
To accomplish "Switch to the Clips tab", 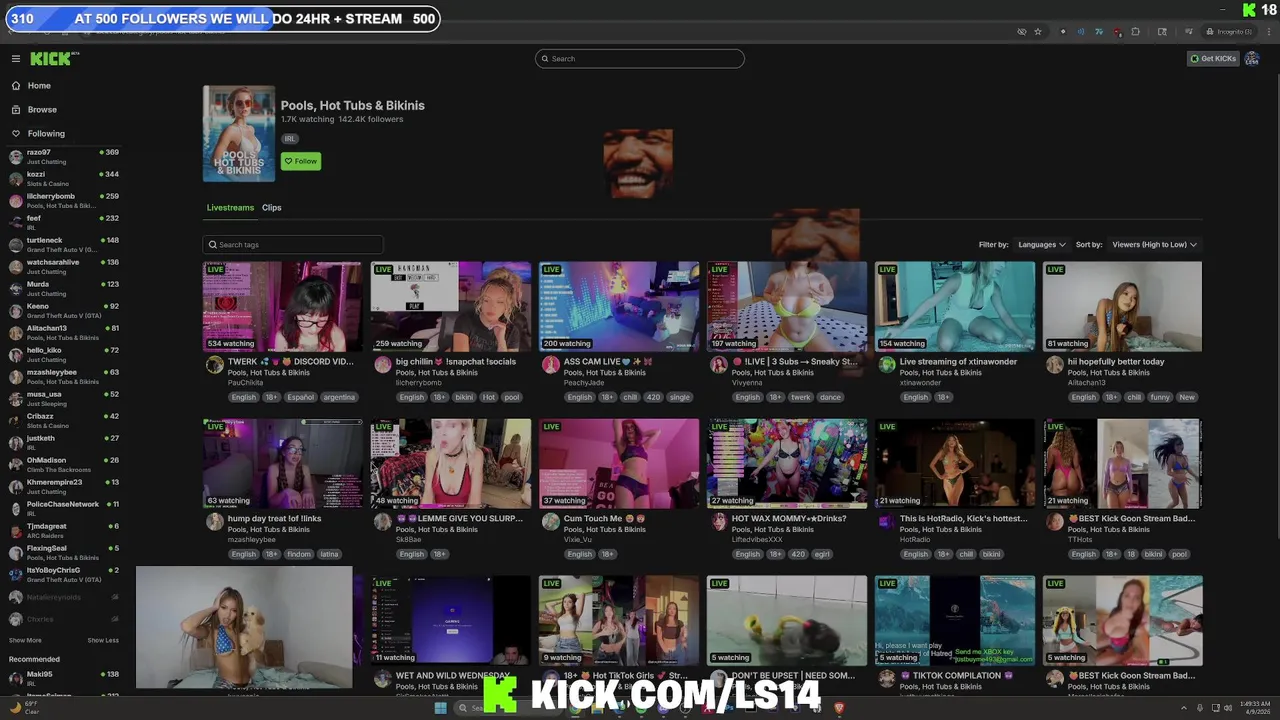I will point(272,208).
